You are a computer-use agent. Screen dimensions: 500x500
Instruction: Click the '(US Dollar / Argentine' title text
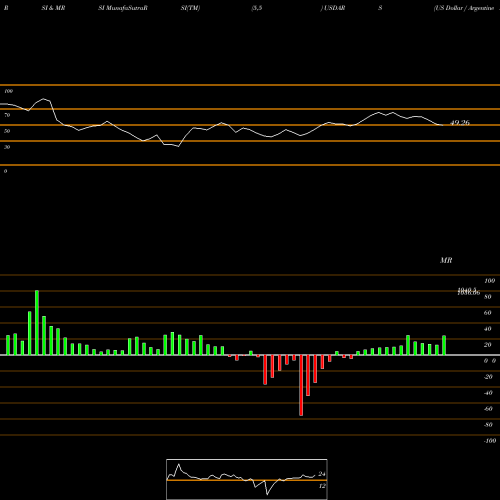[463, 8]
